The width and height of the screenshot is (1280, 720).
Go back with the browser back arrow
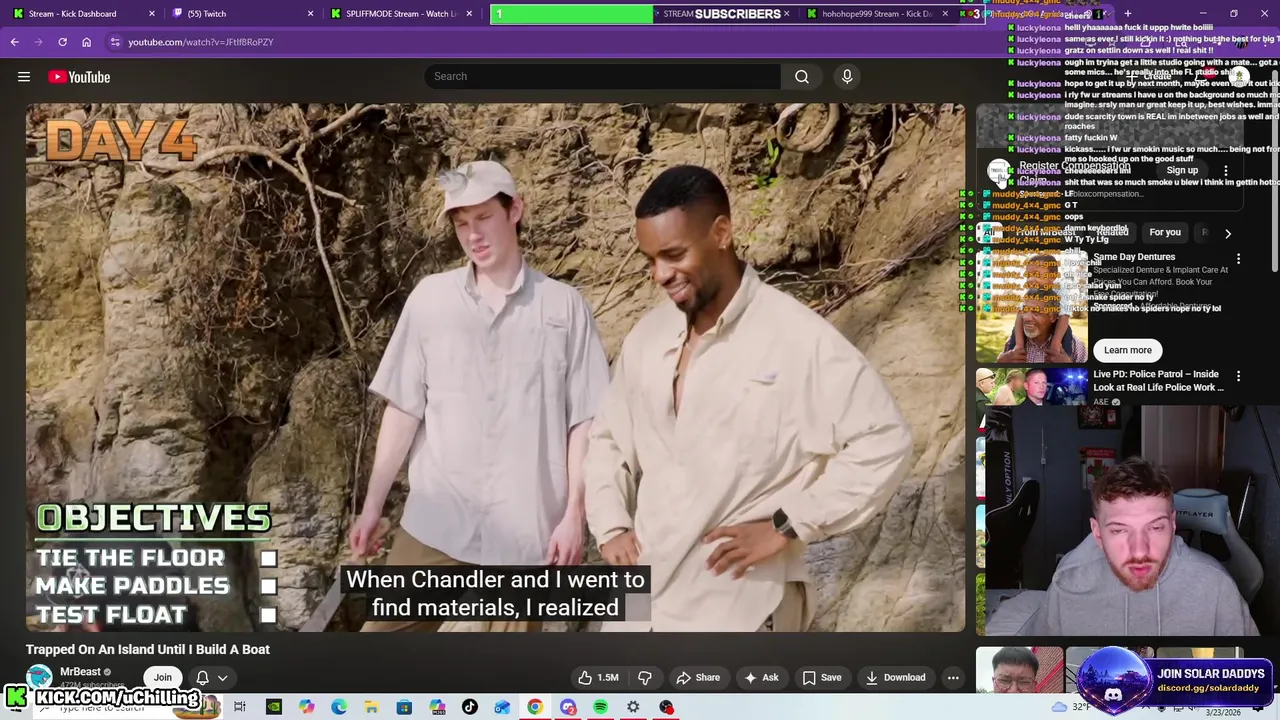point(14,42)
